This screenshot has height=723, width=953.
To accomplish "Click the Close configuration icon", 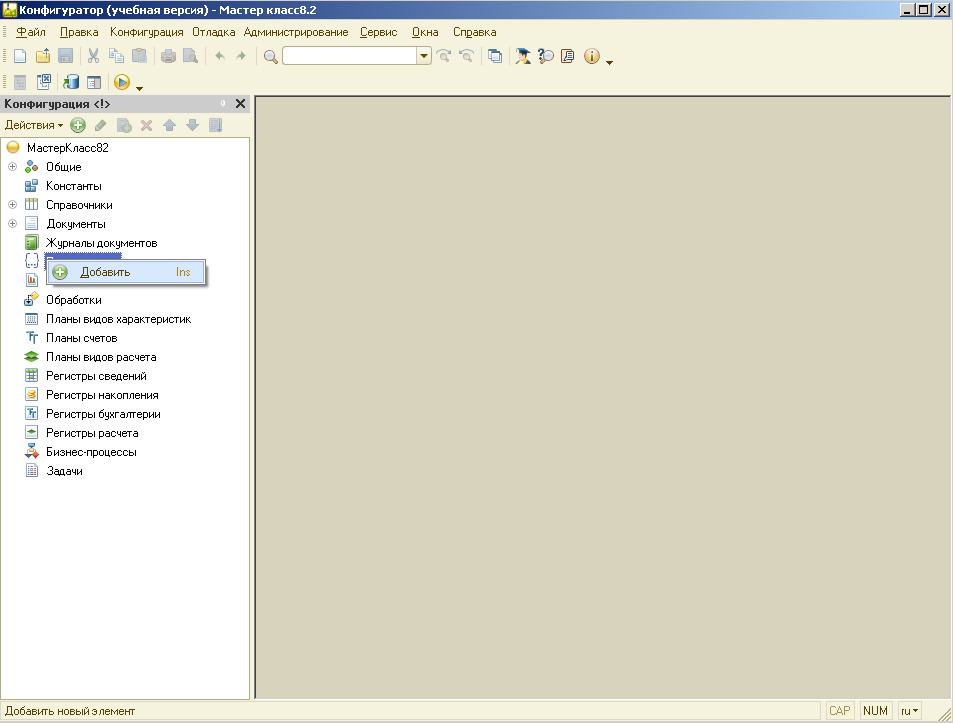I will point(44,82).
